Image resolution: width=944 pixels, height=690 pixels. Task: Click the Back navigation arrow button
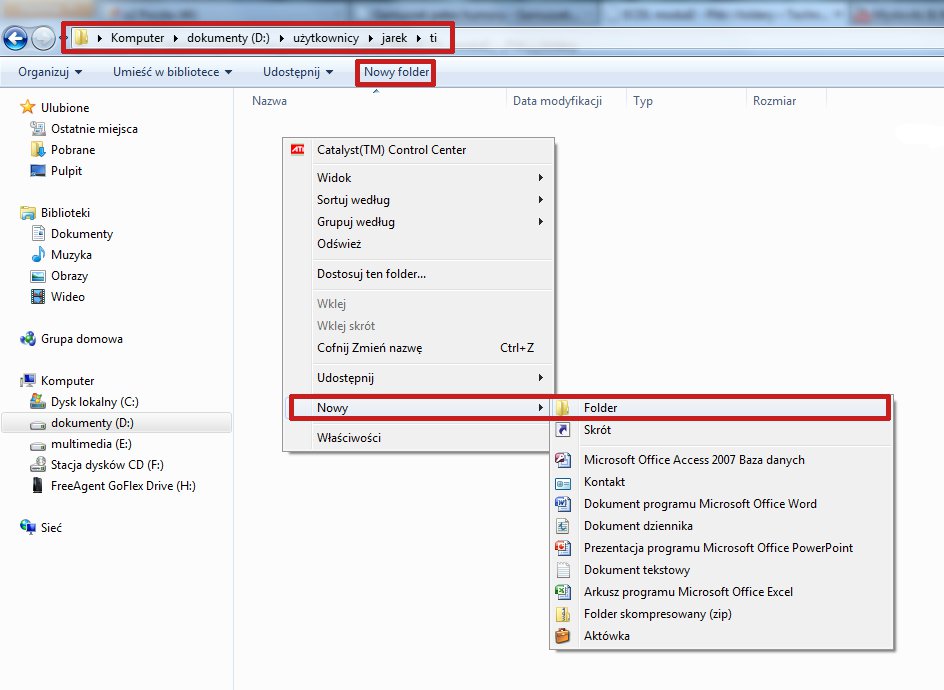coord(16,39)
